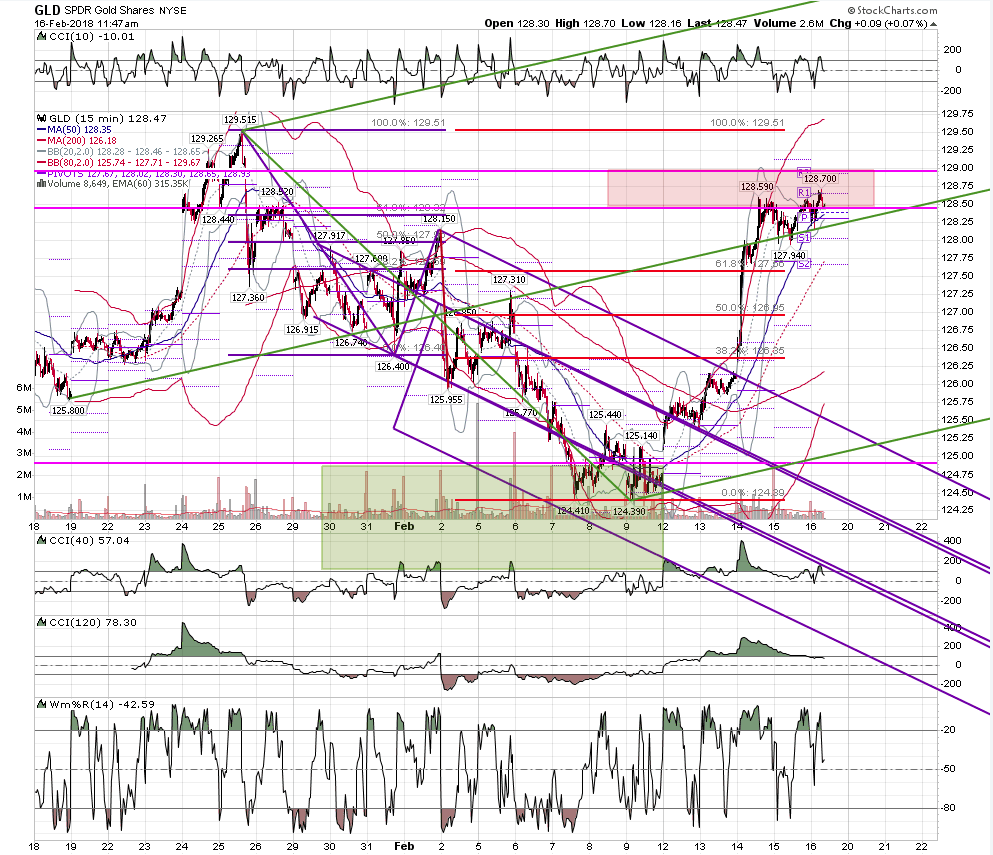Click the High 128.70 value
Viewport: 993px width, 855px height.
[x=585, y=23]
